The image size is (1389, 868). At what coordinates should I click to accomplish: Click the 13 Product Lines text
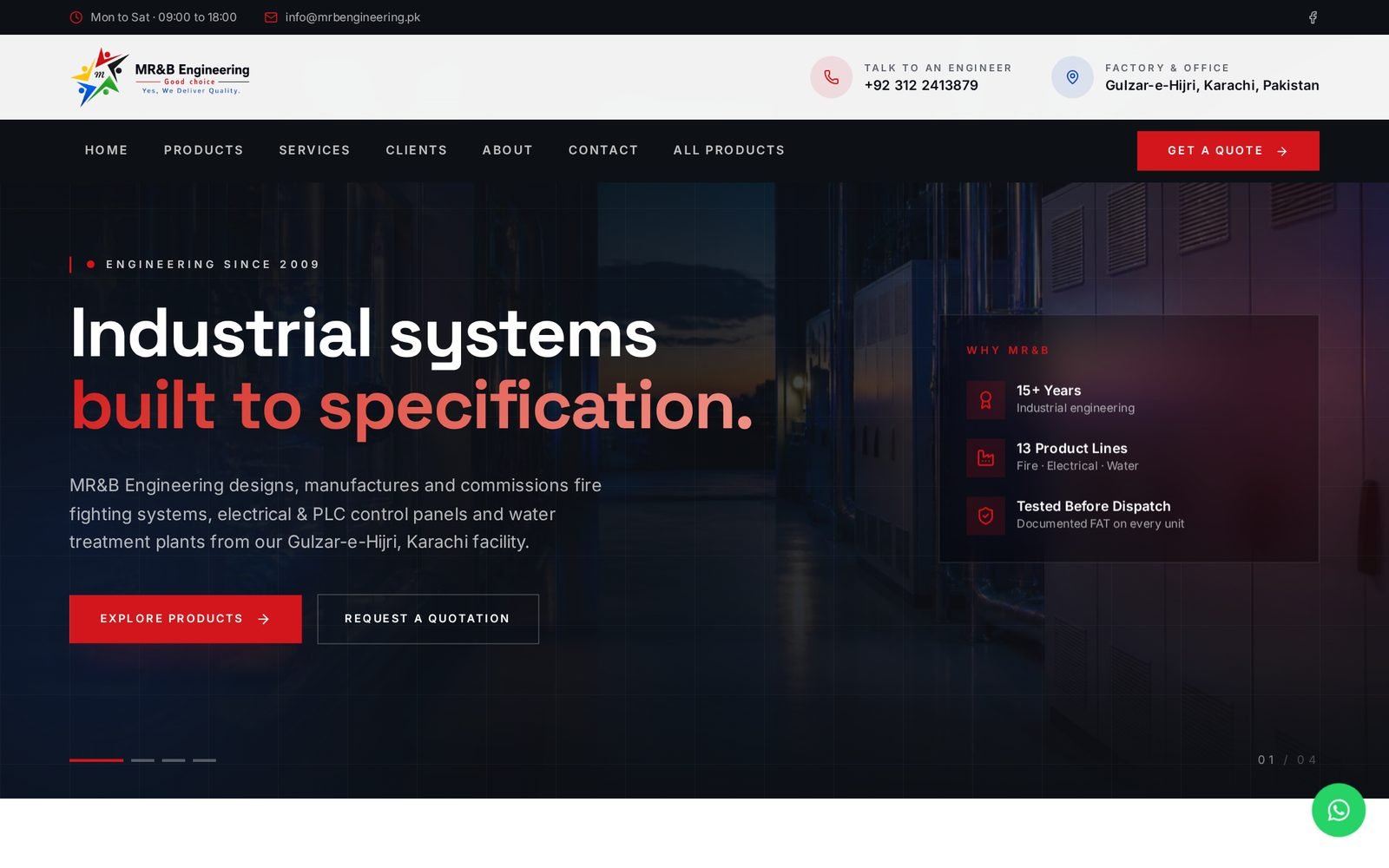coord(1072,449)
